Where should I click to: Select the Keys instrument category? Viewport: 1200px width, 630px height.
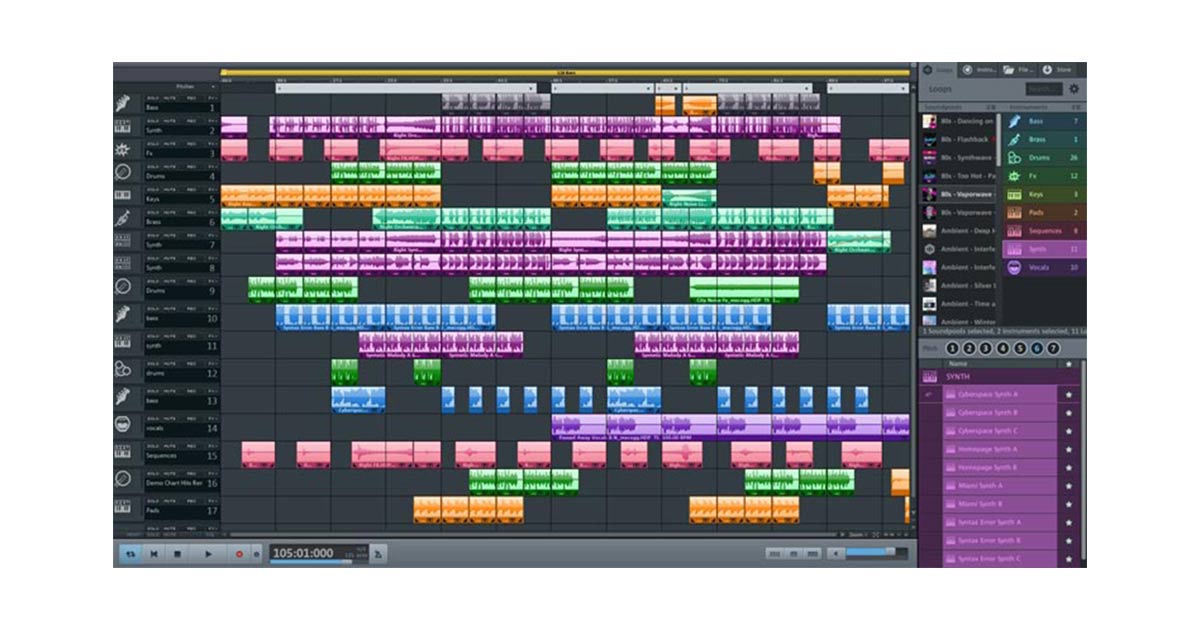point(1044,194)
